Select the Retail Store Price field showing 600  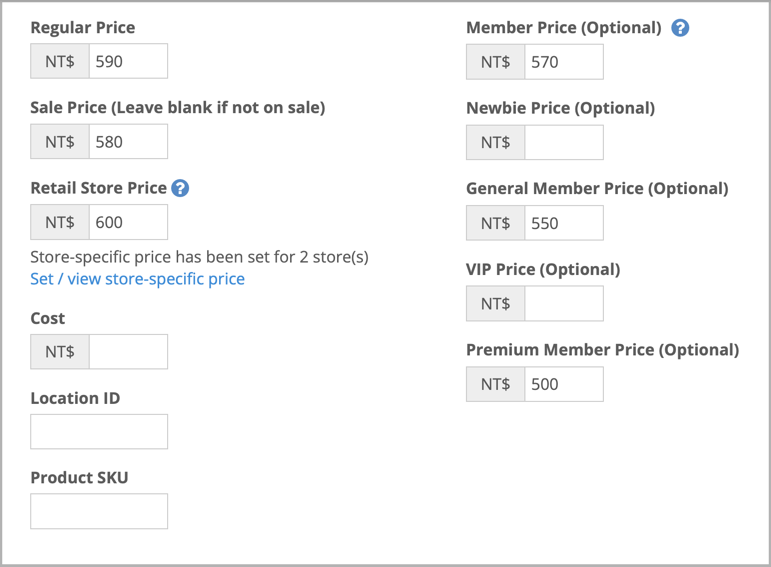tap(128, 222)
